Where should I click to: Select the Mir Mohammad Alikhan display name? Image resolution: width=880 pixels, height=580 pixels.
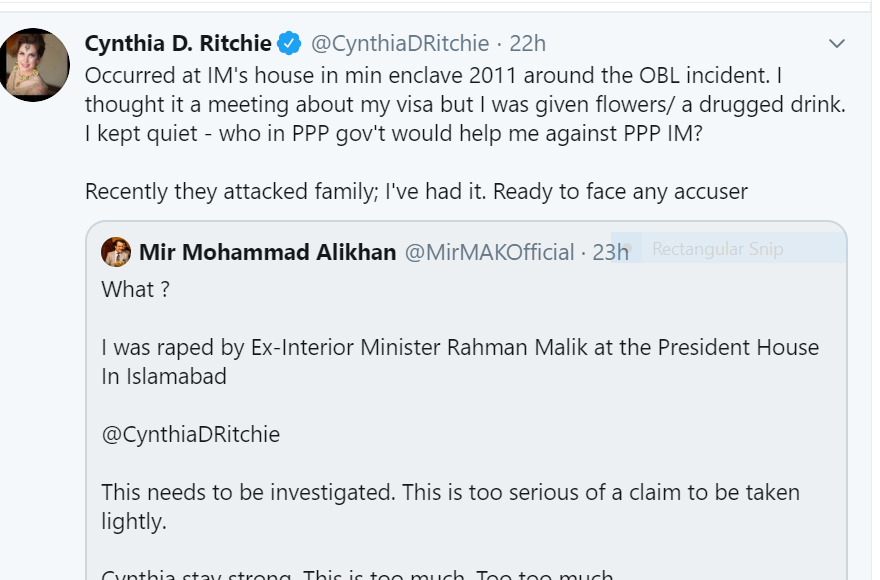coord(268,252)
